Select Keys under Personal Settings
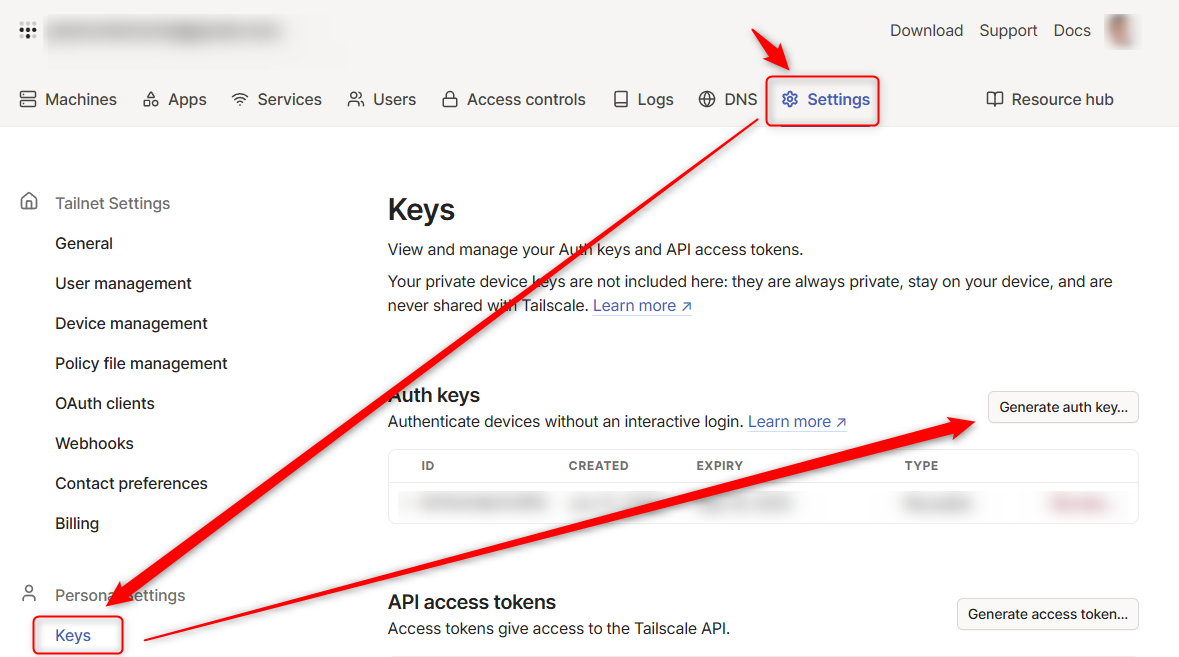 (x=73, y=635)
